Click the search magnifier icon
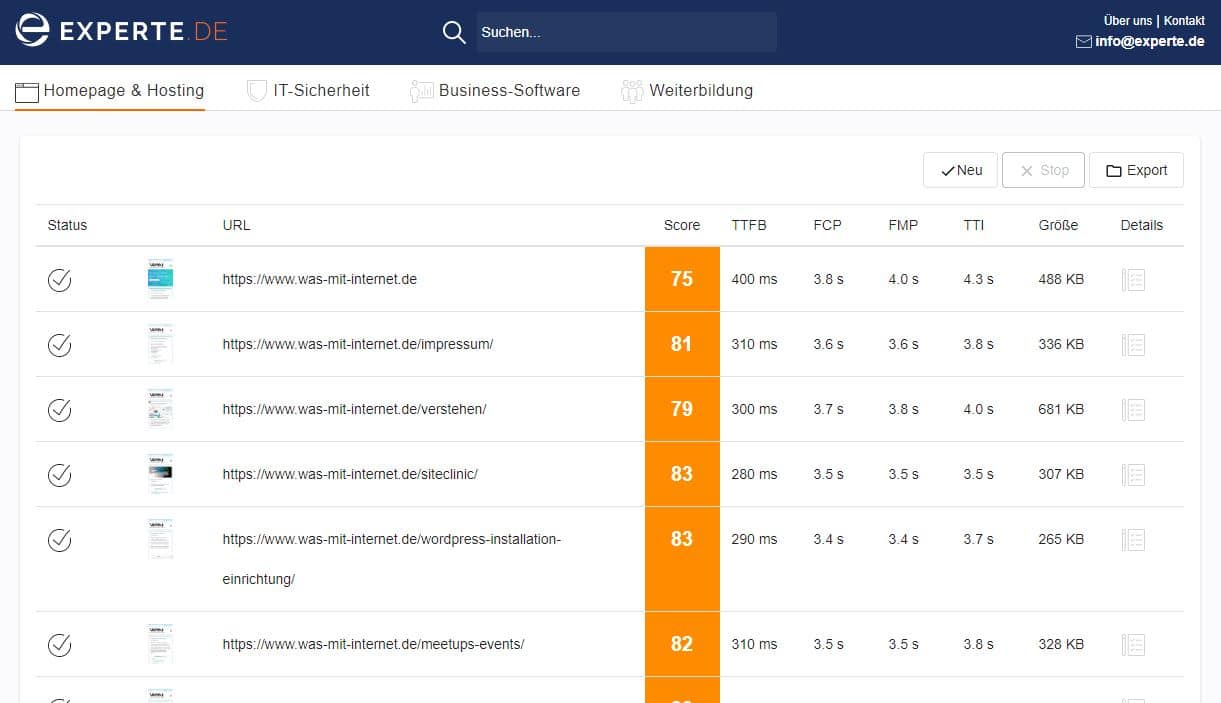This screenshot has height=703, width=1221. (454, 32)
